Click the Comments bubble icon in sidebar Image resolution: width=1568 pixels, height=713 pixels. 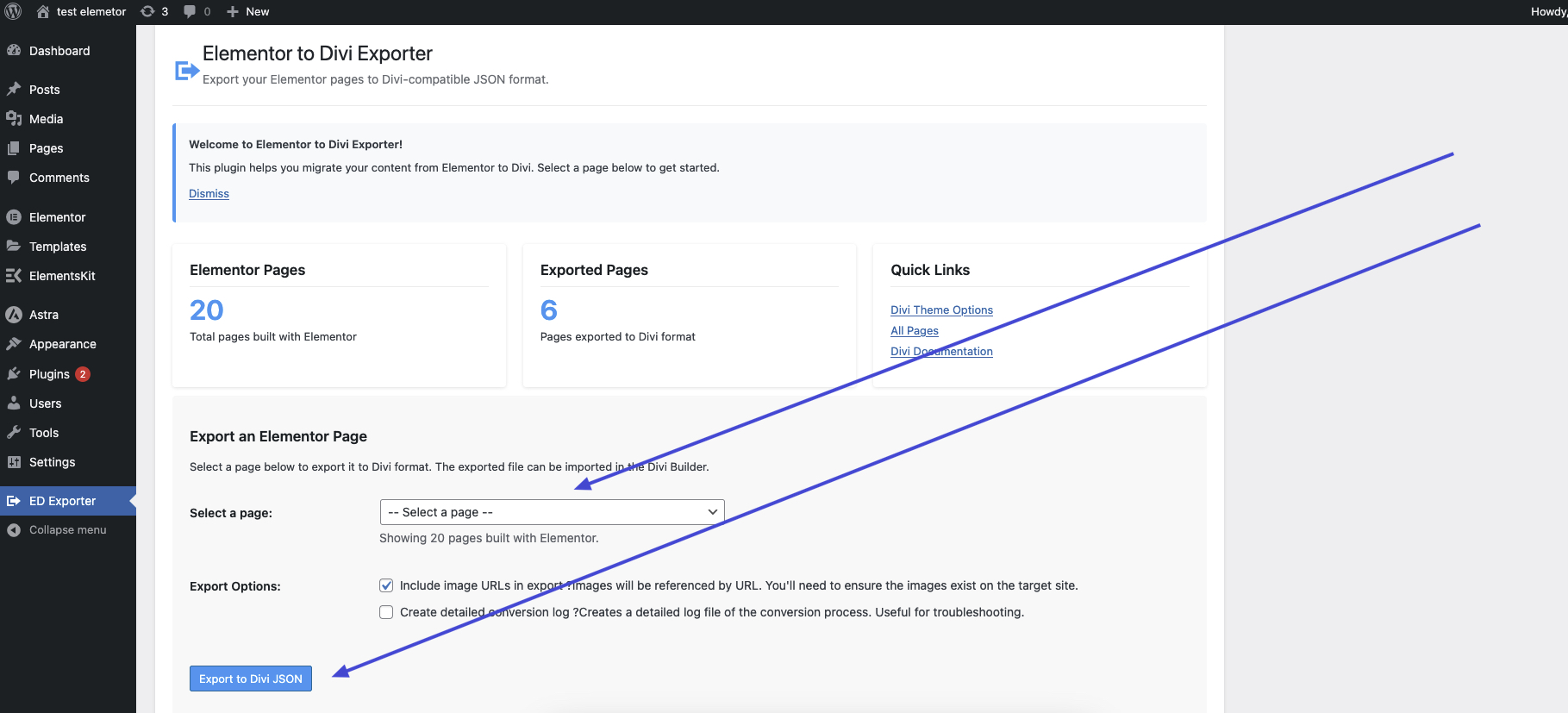coord(14,177)
